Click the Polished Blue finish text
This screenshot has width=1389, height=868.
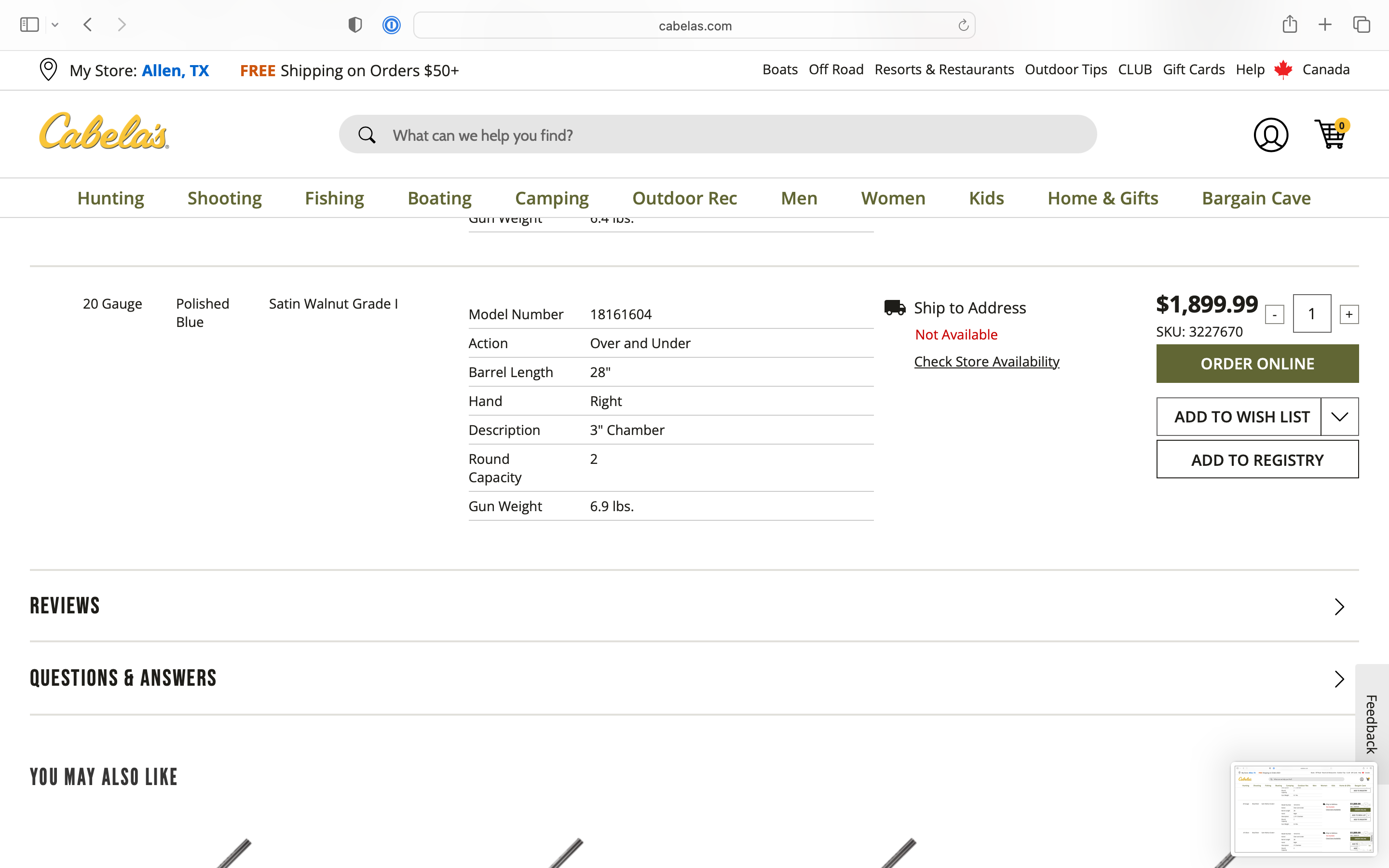[x=202, y=313]
